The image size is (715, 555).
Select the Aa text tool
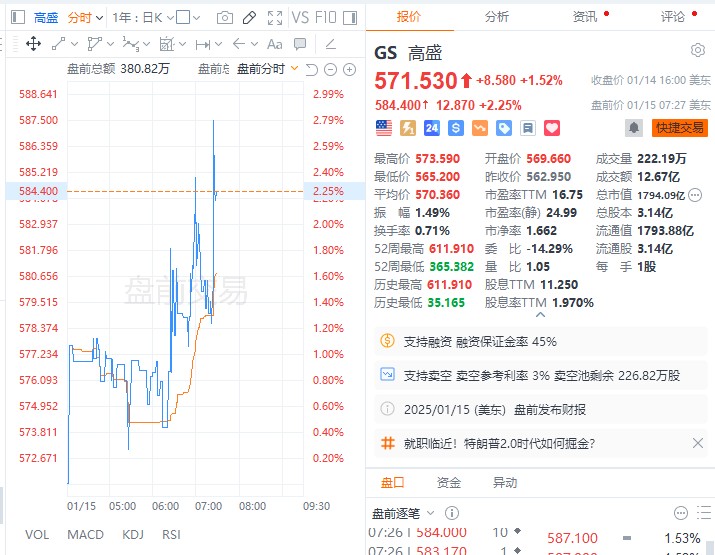(275, 44)
